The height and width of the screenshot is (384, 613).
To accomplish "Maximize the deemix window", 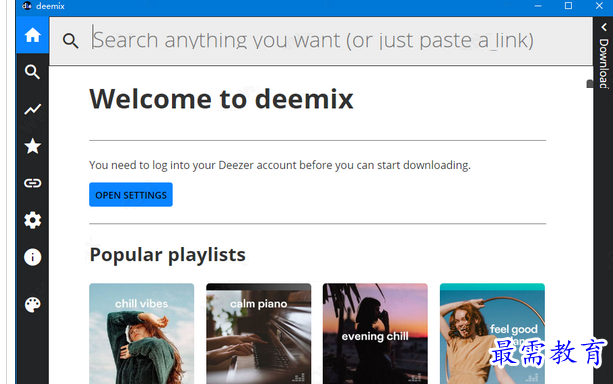I will click(x=568, y=6).
